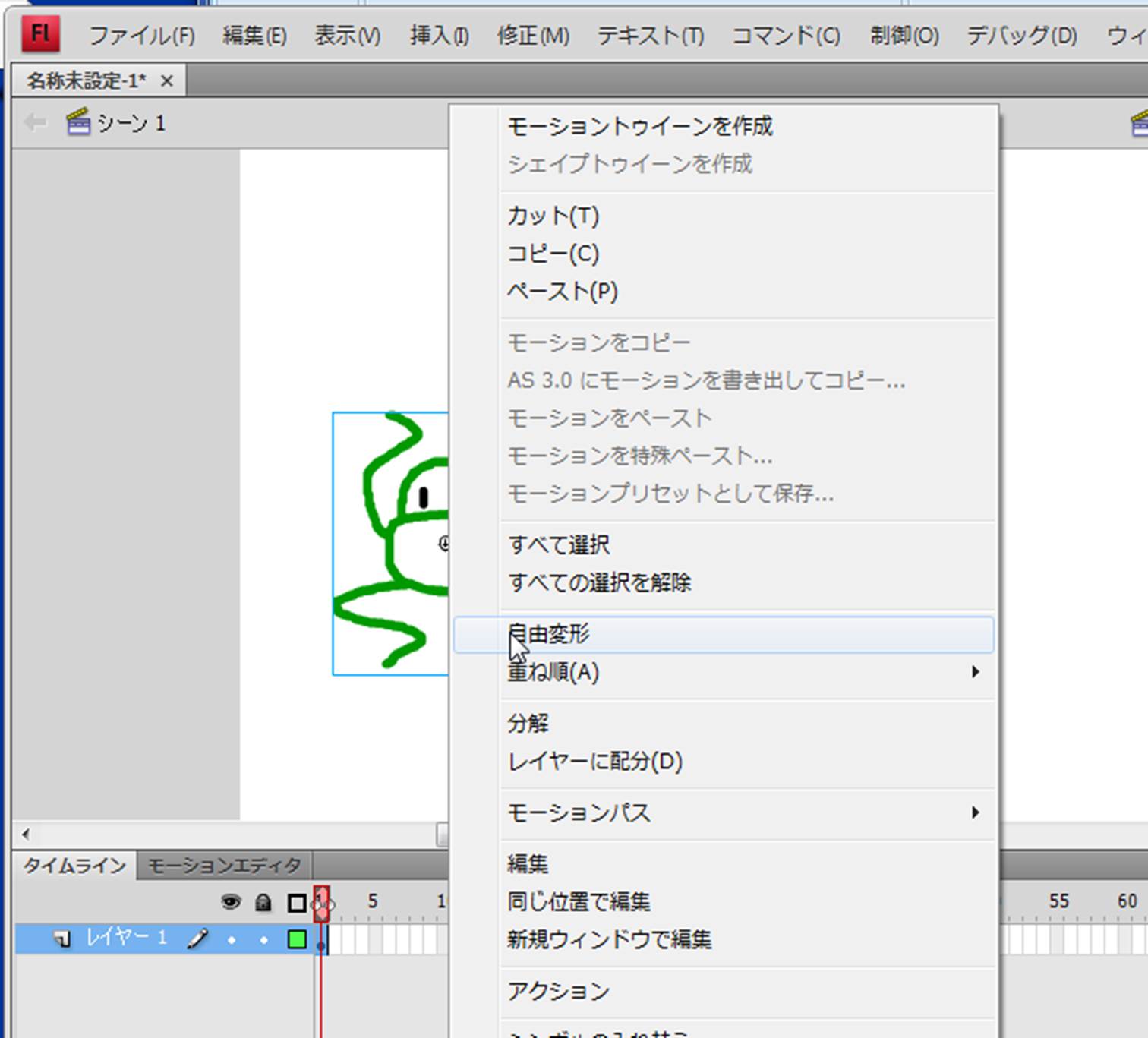This screenshot has height=1038, width=1148.
Task: Click the Scene 1 clapperboard icon
Action: coord(78,122)
